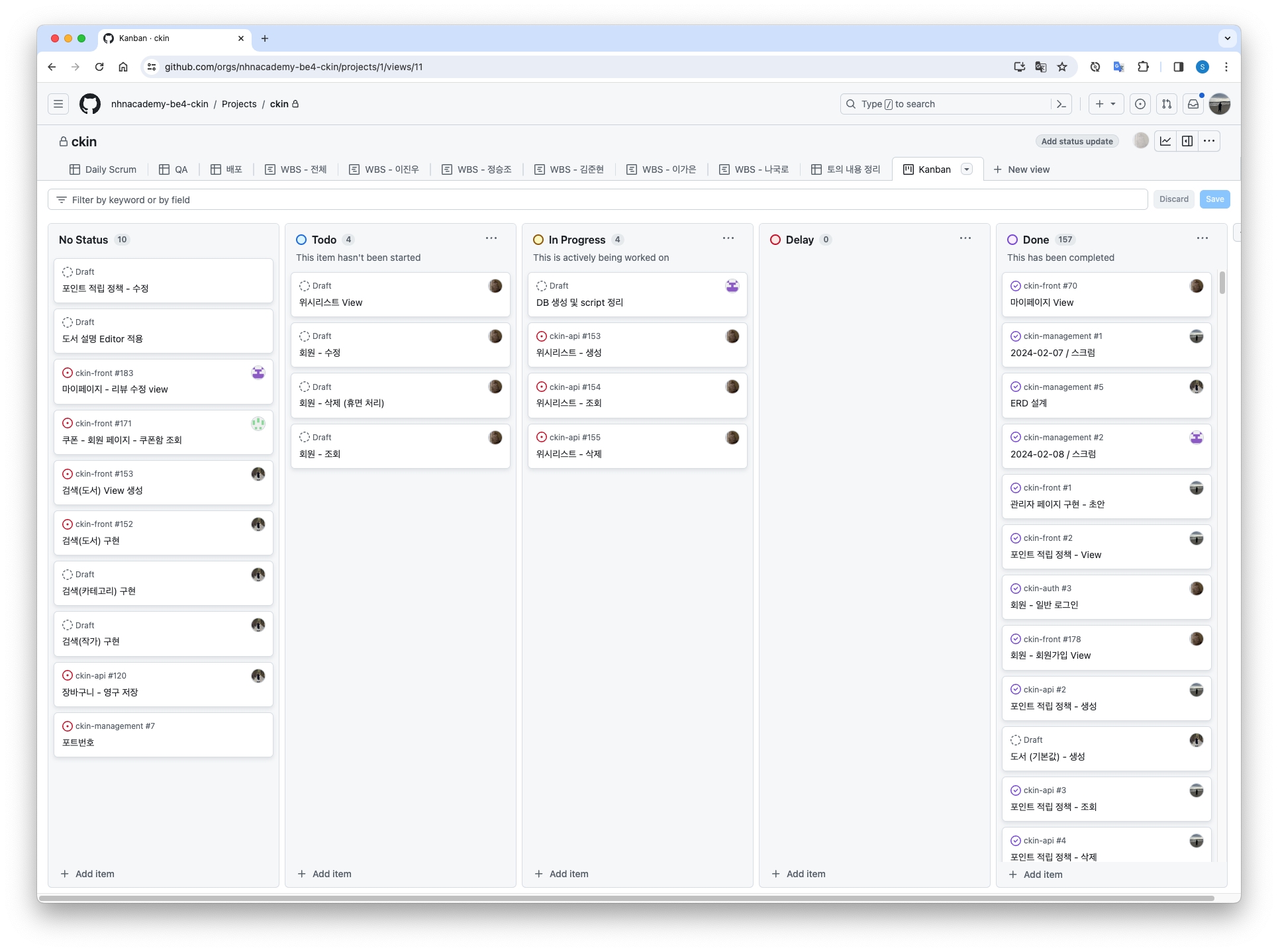Expand the create new plus dropdown
The height and width of the screenshot is (952, 1278).
pyautogui.click(x=1106, y=104)
